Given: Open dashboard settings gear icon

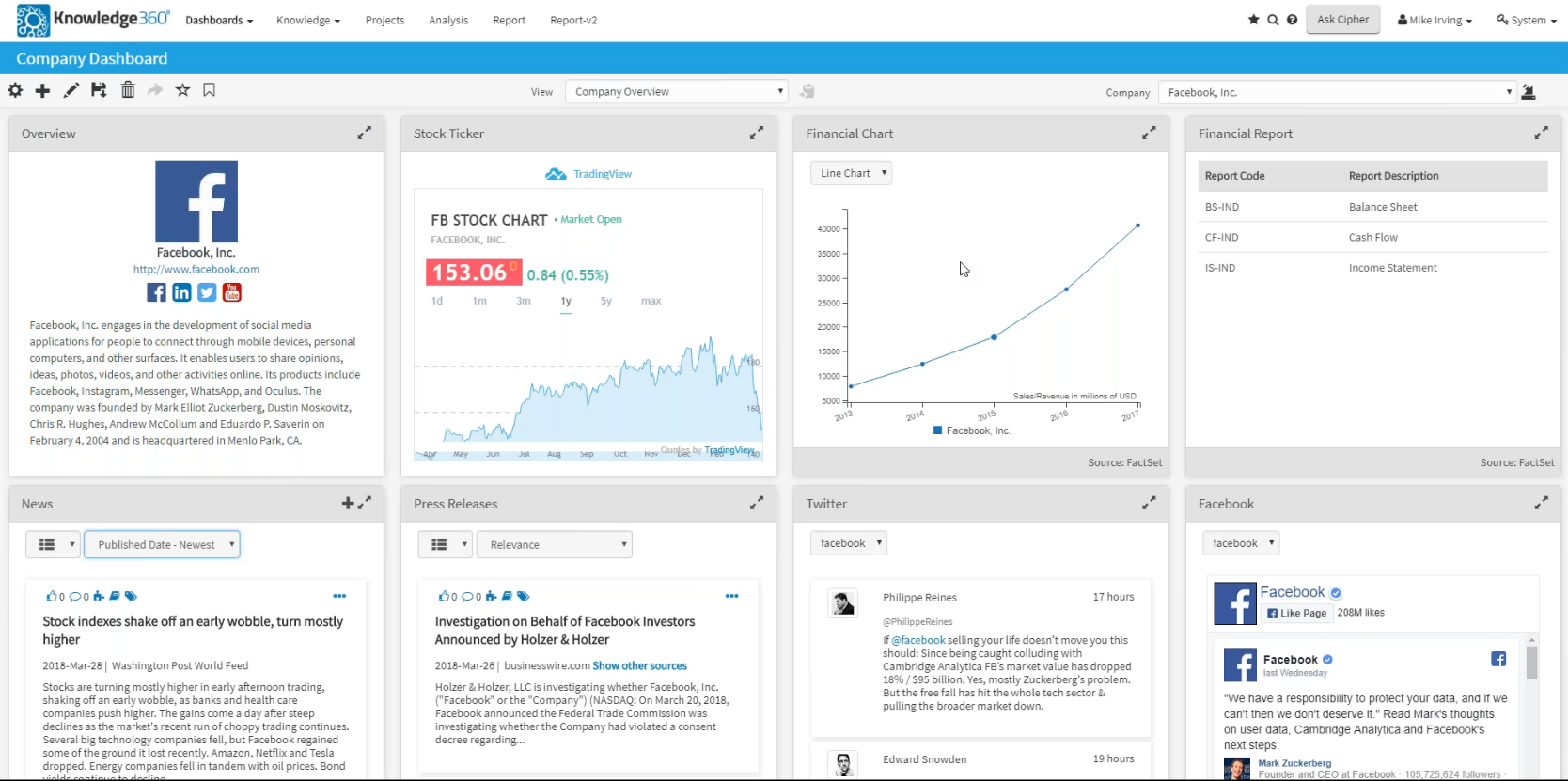Looking at the screenshot, I should [15, 90].
